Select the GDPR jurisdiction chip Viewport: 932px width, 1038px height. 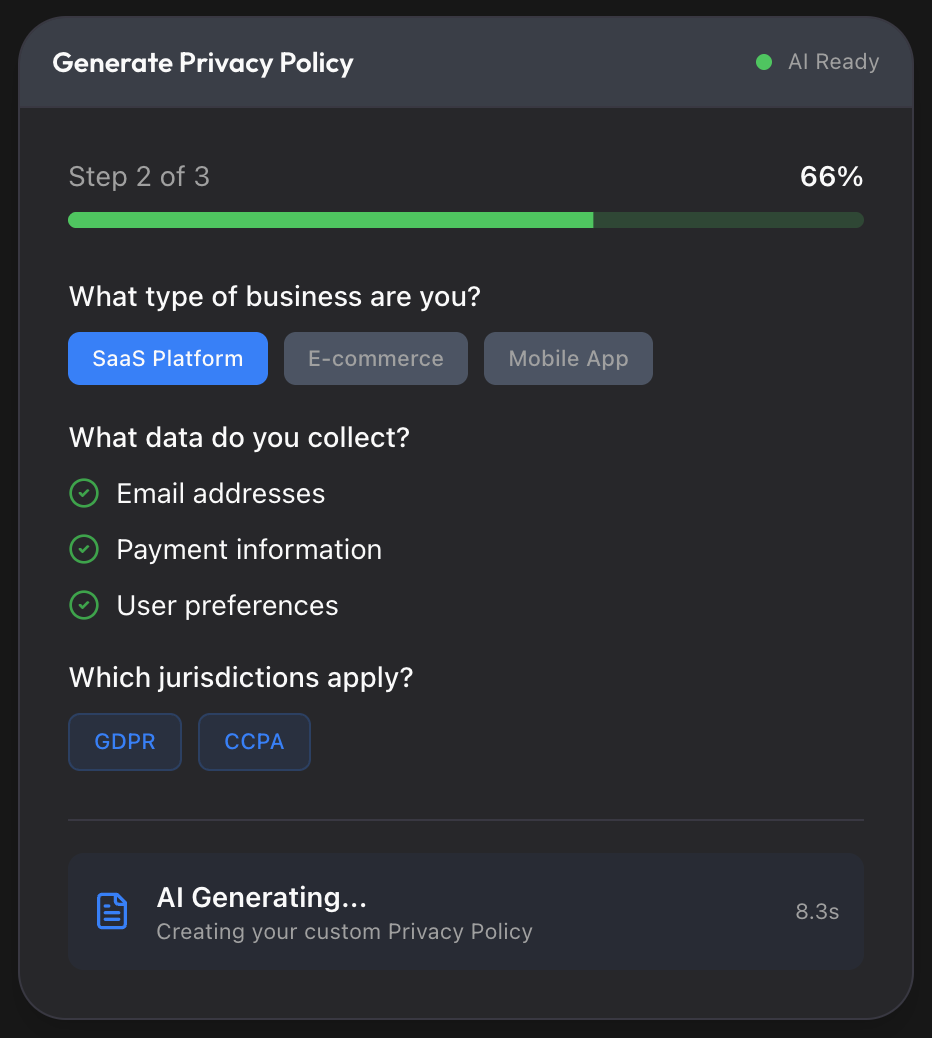(124, 742)
